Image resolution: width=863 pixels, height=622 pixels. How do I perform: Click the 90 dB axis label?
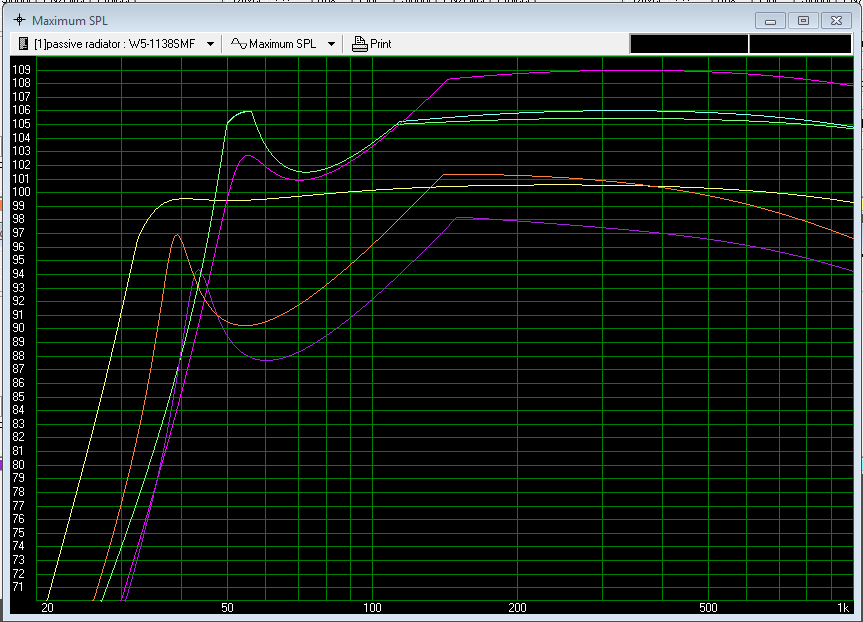(18, 328)
